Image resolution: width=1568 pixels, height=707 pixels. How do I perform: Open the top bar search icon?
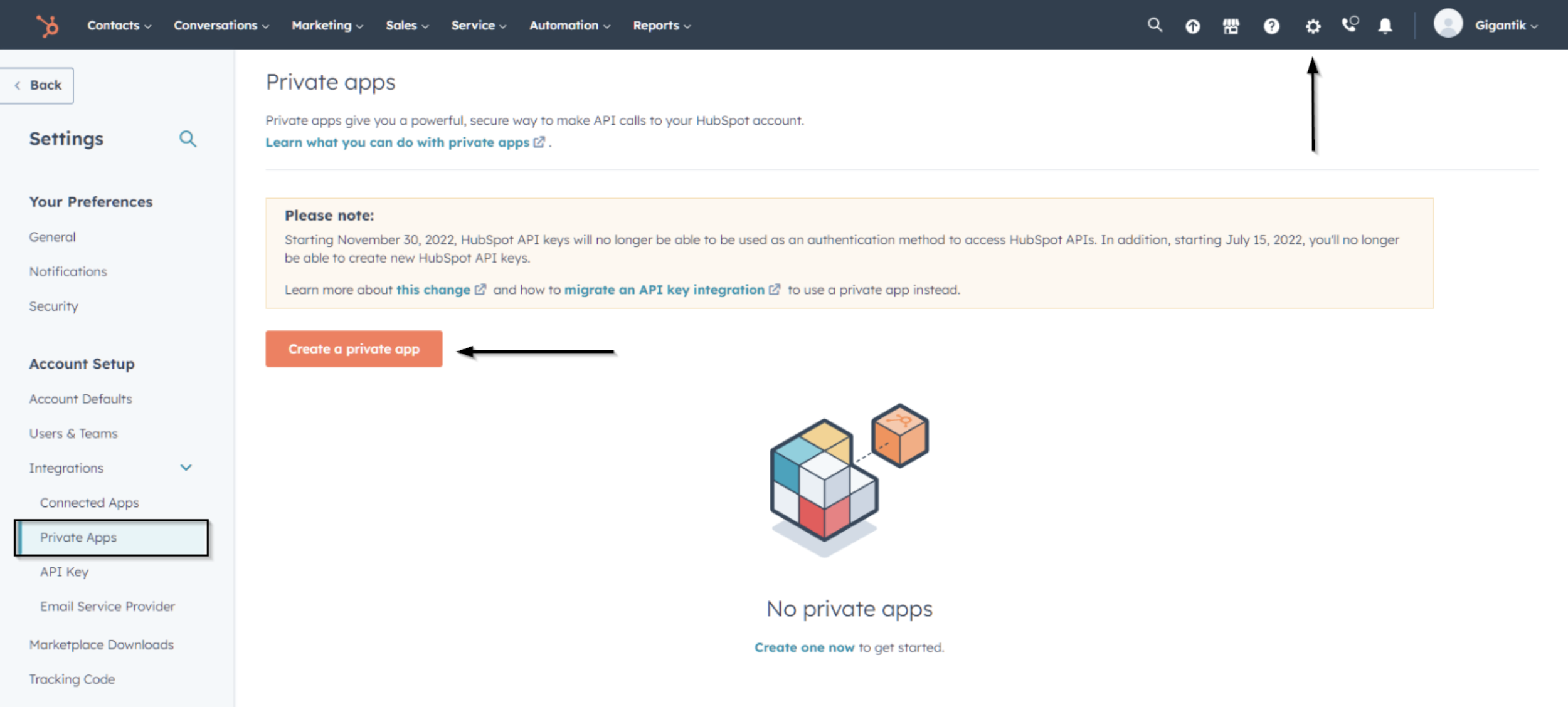(1155, 25)
